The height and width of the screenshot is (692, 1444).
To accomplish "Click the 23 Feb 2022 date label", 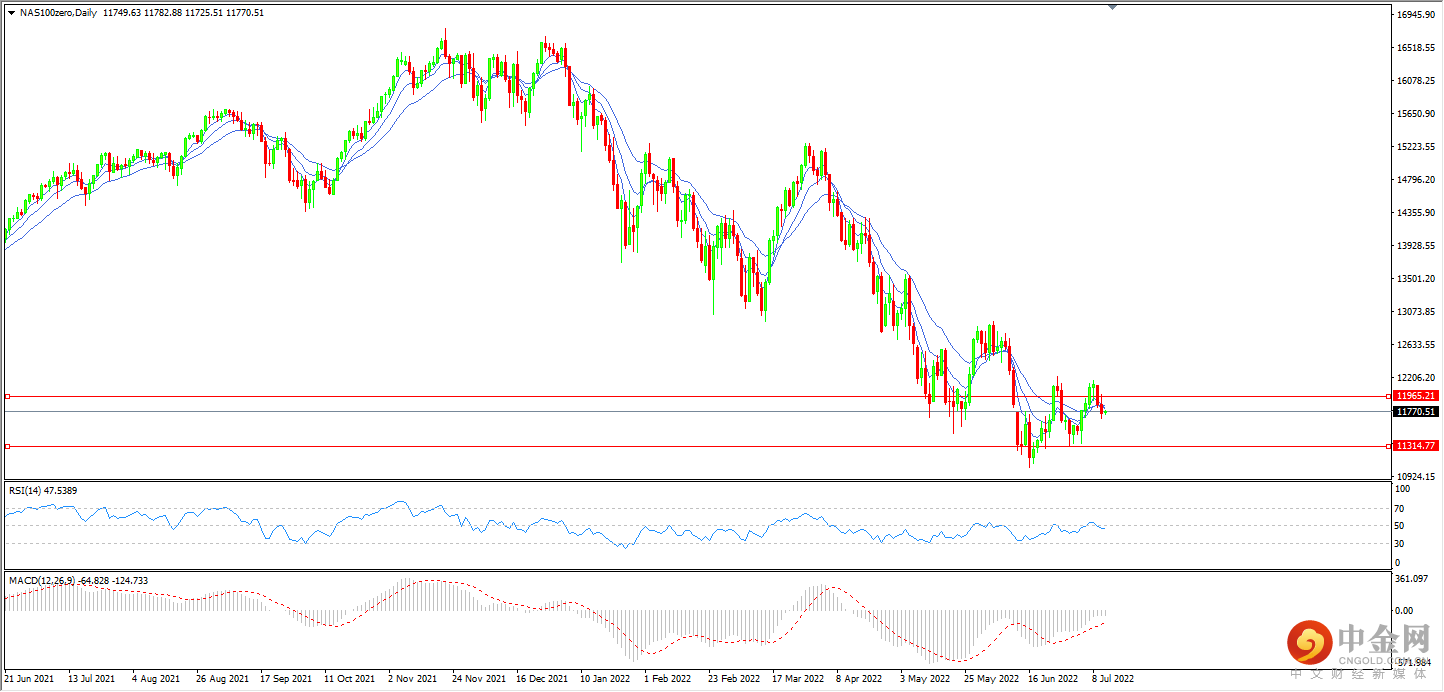I will [x=734, y=678].
